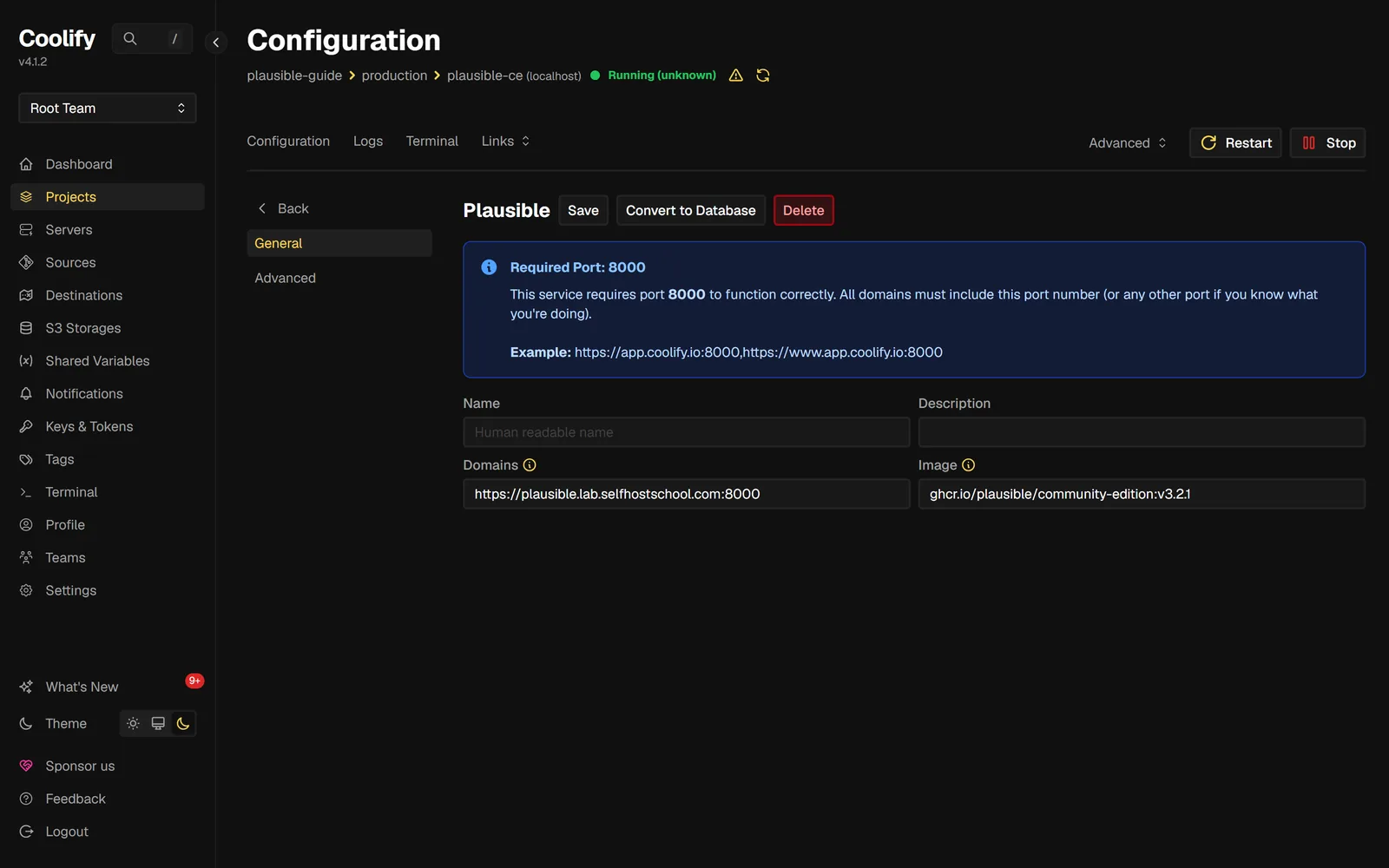Screen dimensions: 1389x868
Task: Open the Advanced dropdown near Restart
Action: [1128, 143]
